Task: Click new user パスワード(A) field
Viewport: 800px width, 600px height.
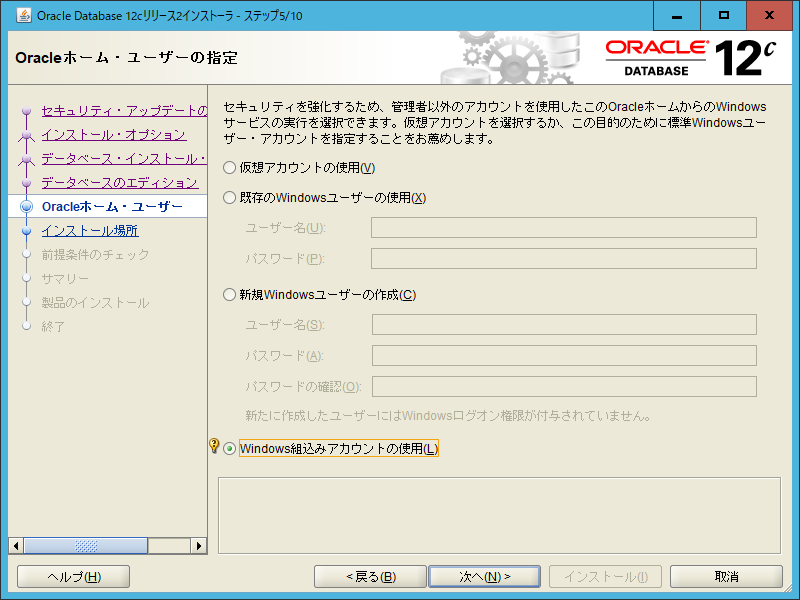Action: (x=564, y=356)
